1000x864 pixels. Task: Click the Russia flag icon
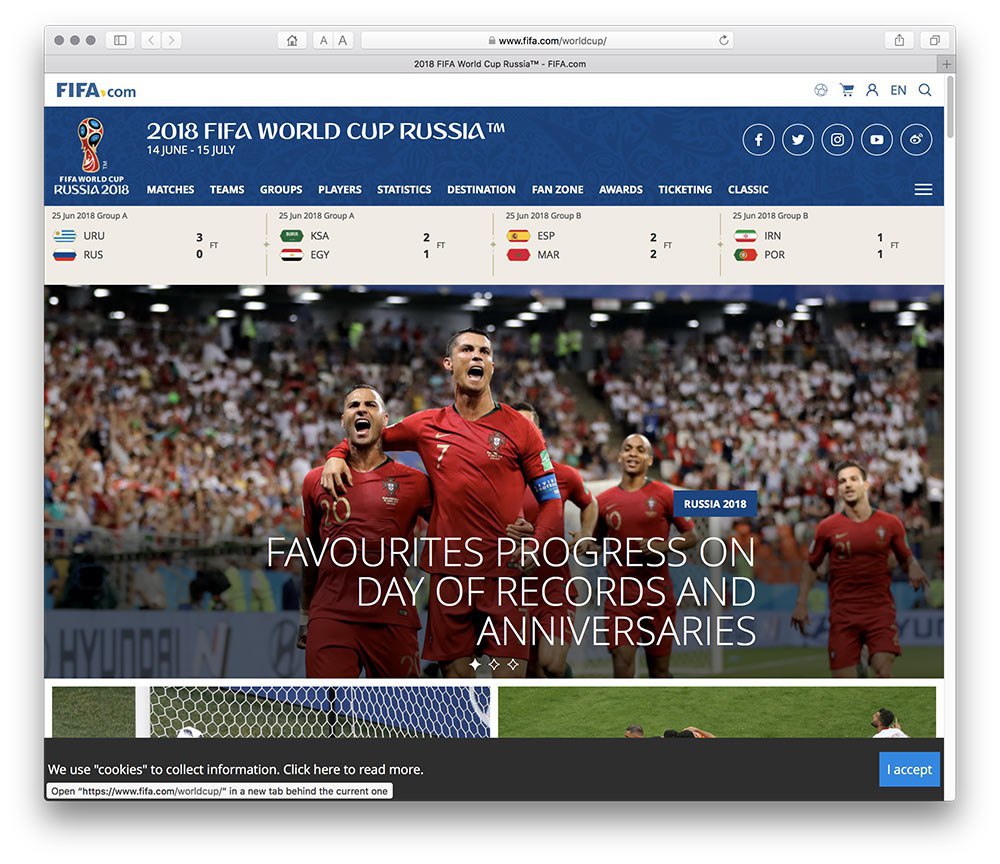64,255
